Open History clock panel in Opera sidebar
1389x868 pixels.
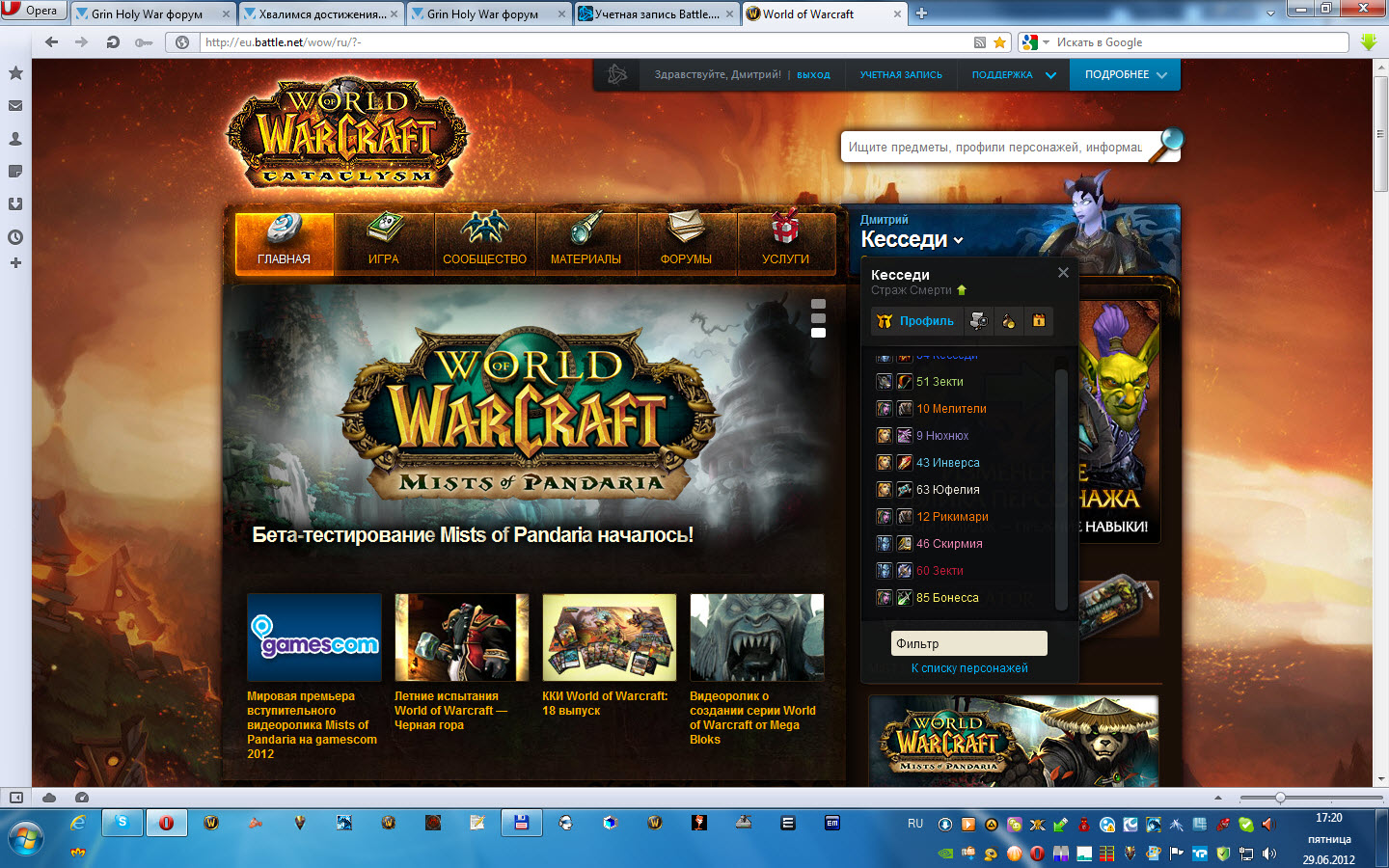pyautogui.click(x=15, y=237)
